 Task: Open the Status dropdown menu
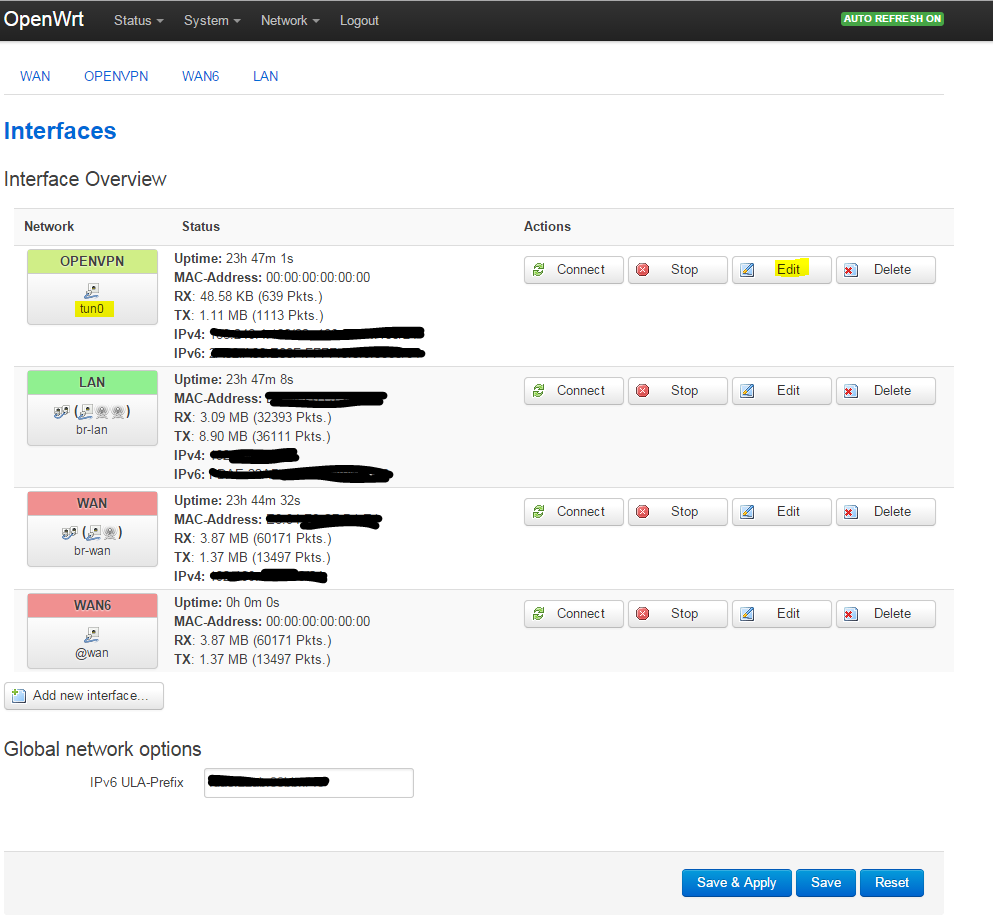pyautogui.click(x=138, y=21)
